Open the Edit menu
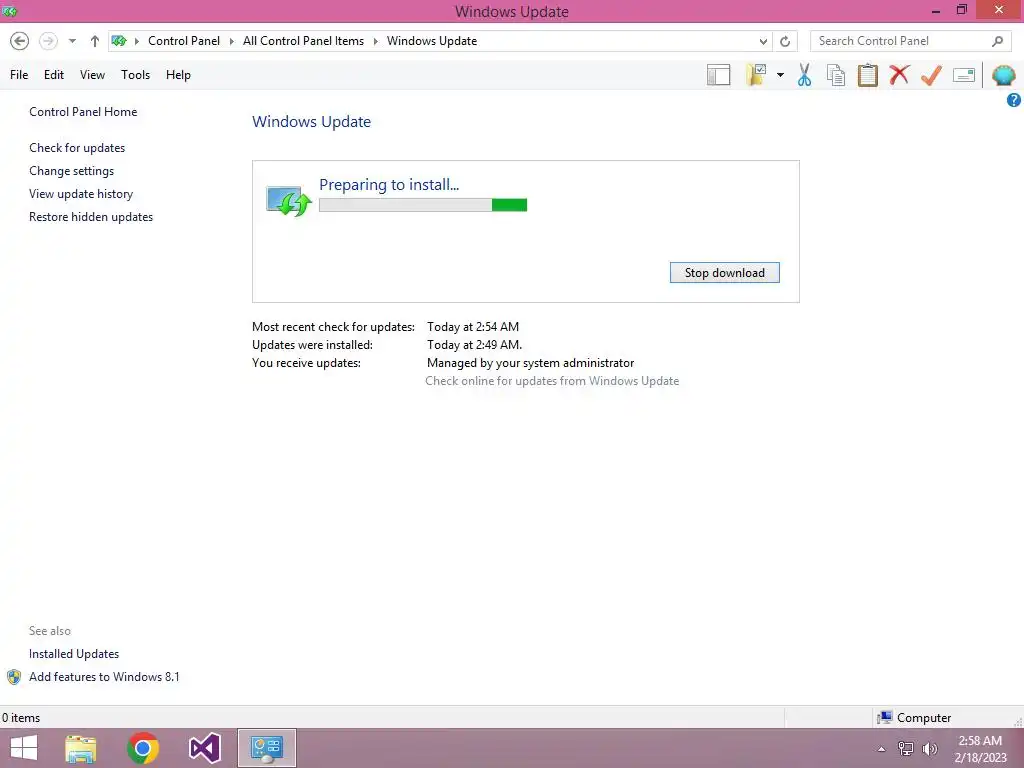 point(54,75)
